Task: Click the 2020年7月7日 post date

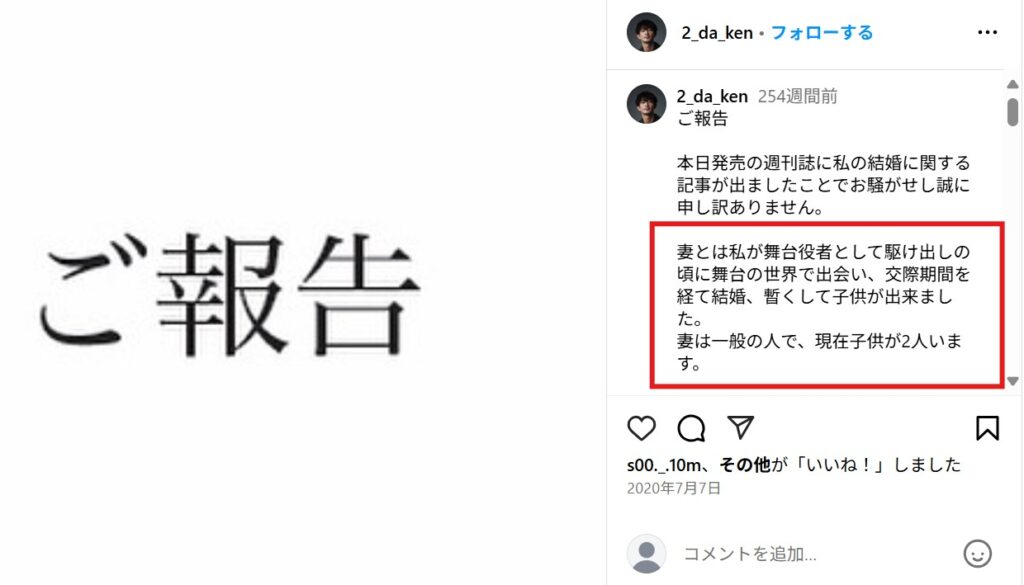Action: tap(673, 488)
